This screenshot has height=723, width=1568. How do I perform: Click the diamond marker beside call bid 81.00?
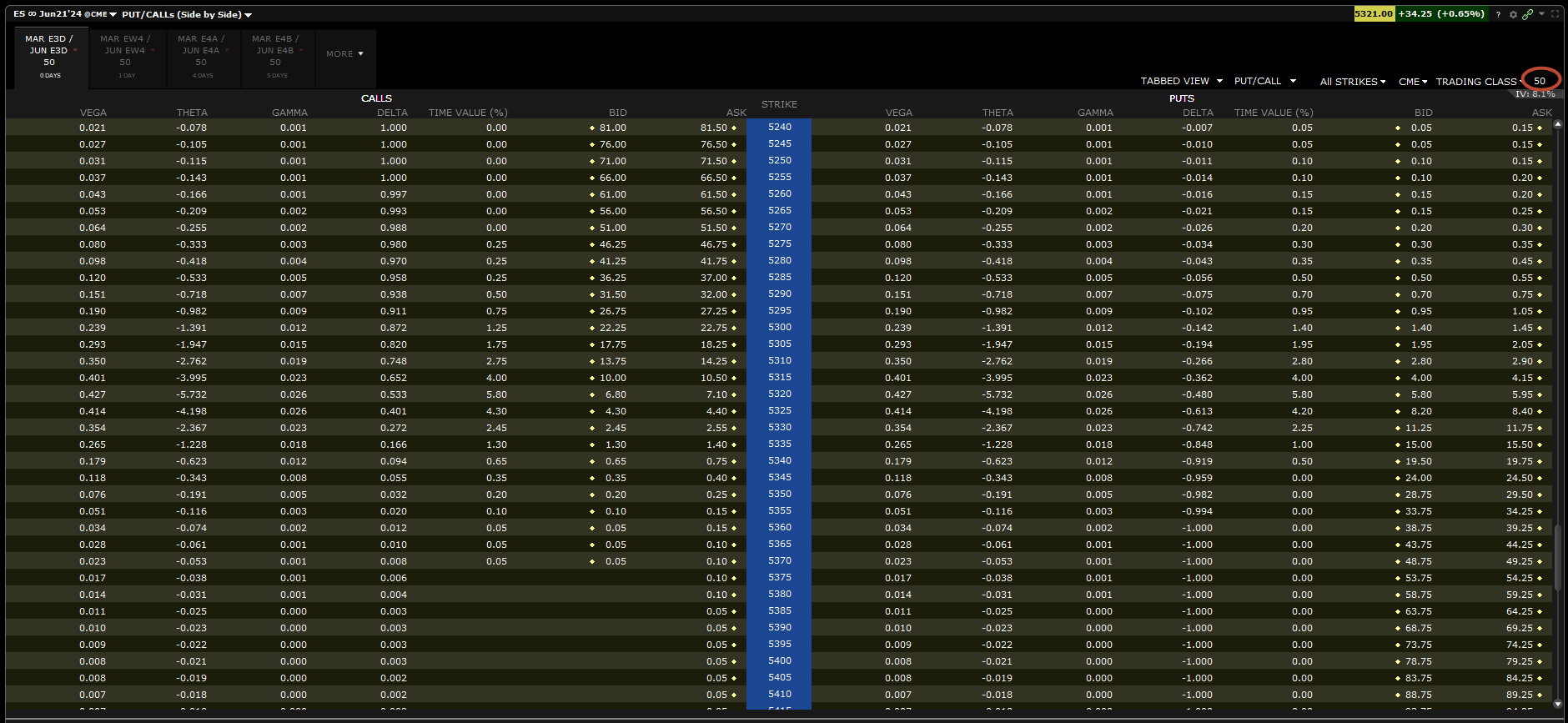(592, 128)
